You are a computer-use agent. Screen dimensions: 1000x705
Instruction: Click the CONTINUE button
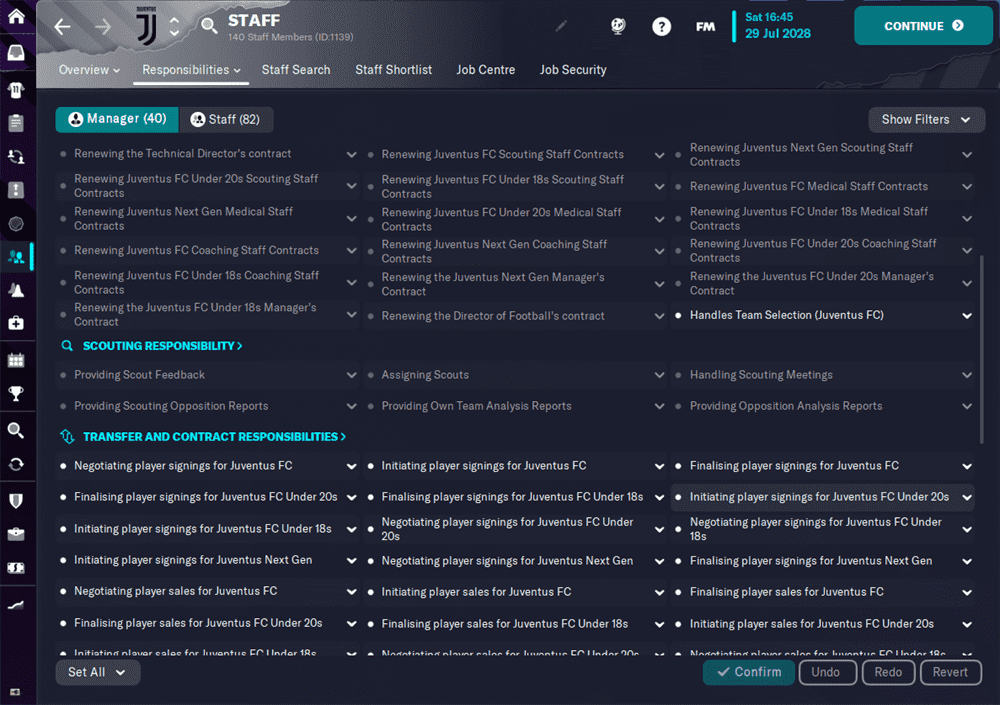(923, 26)
